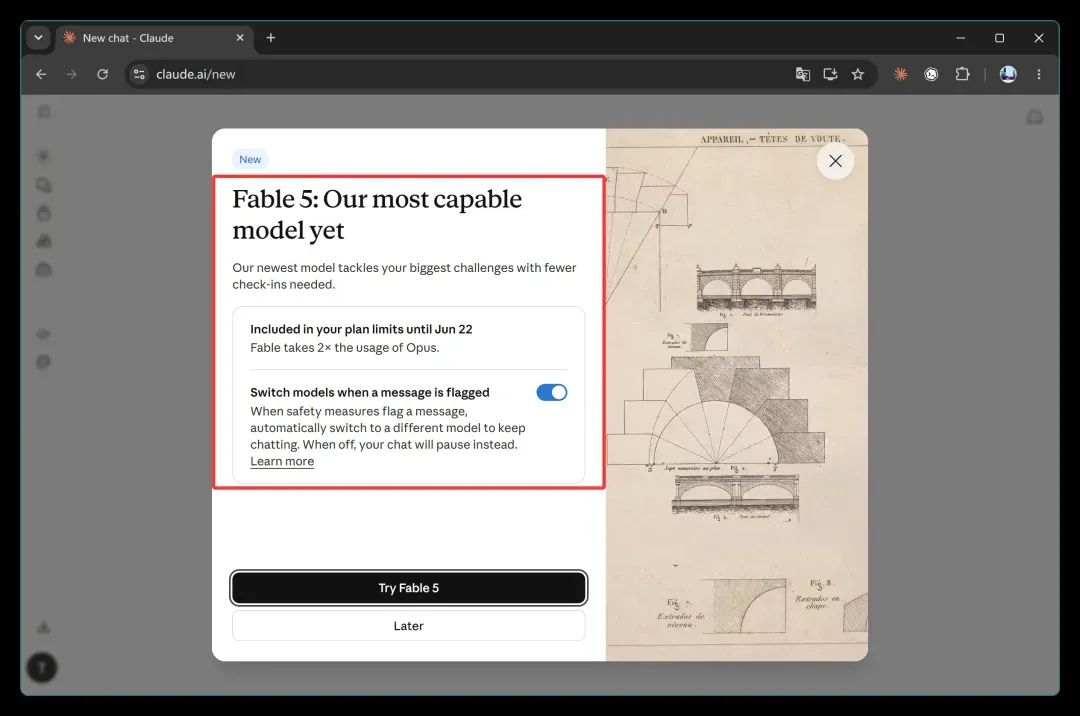This screenshot has height=716, width=1080.
Task: Open the translate page icon
Action: pos(802,74)
